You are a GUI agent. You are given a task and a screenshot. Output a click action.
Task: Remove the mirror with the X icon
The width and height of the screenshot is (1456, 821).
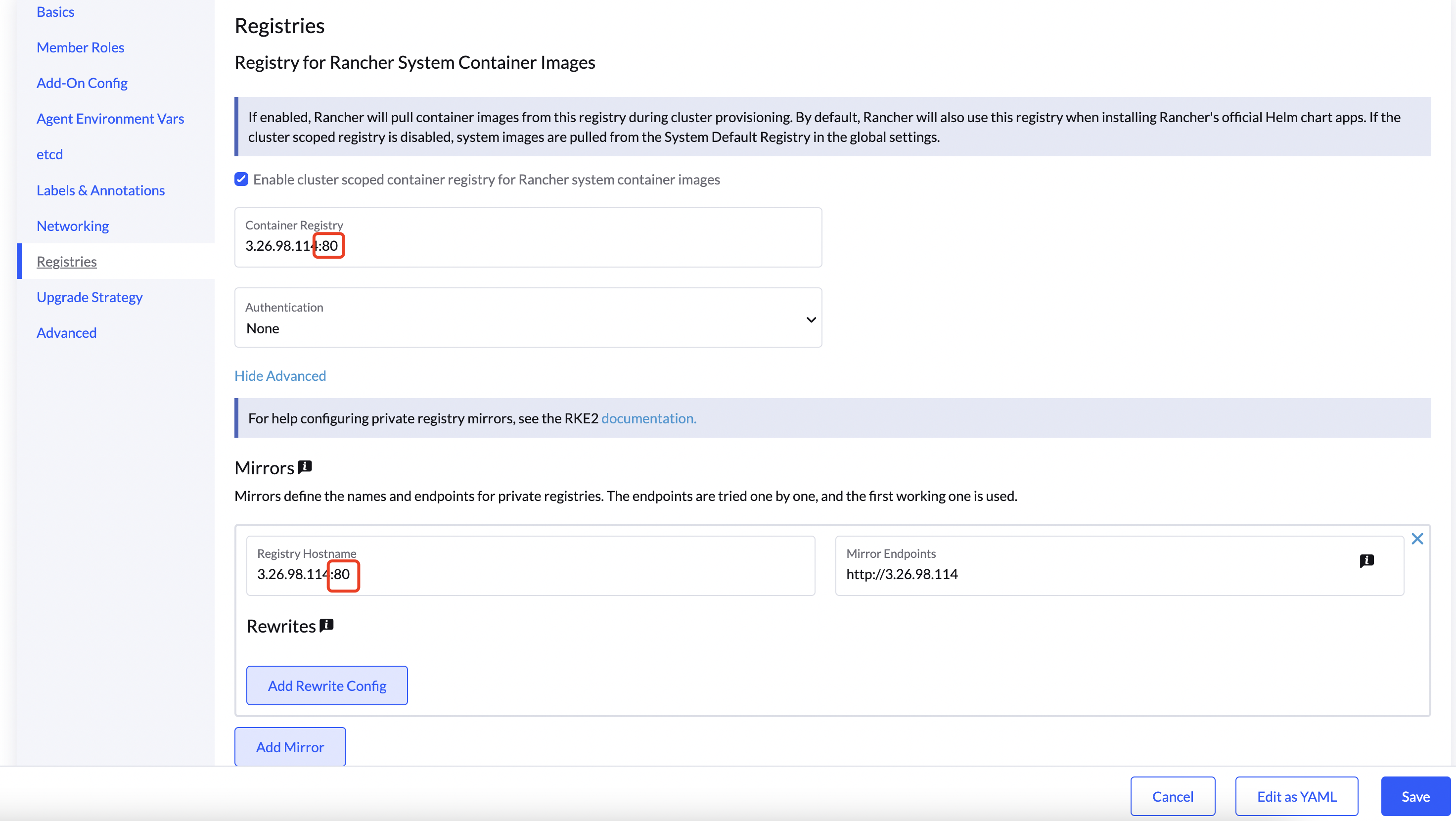point(1417,538)
